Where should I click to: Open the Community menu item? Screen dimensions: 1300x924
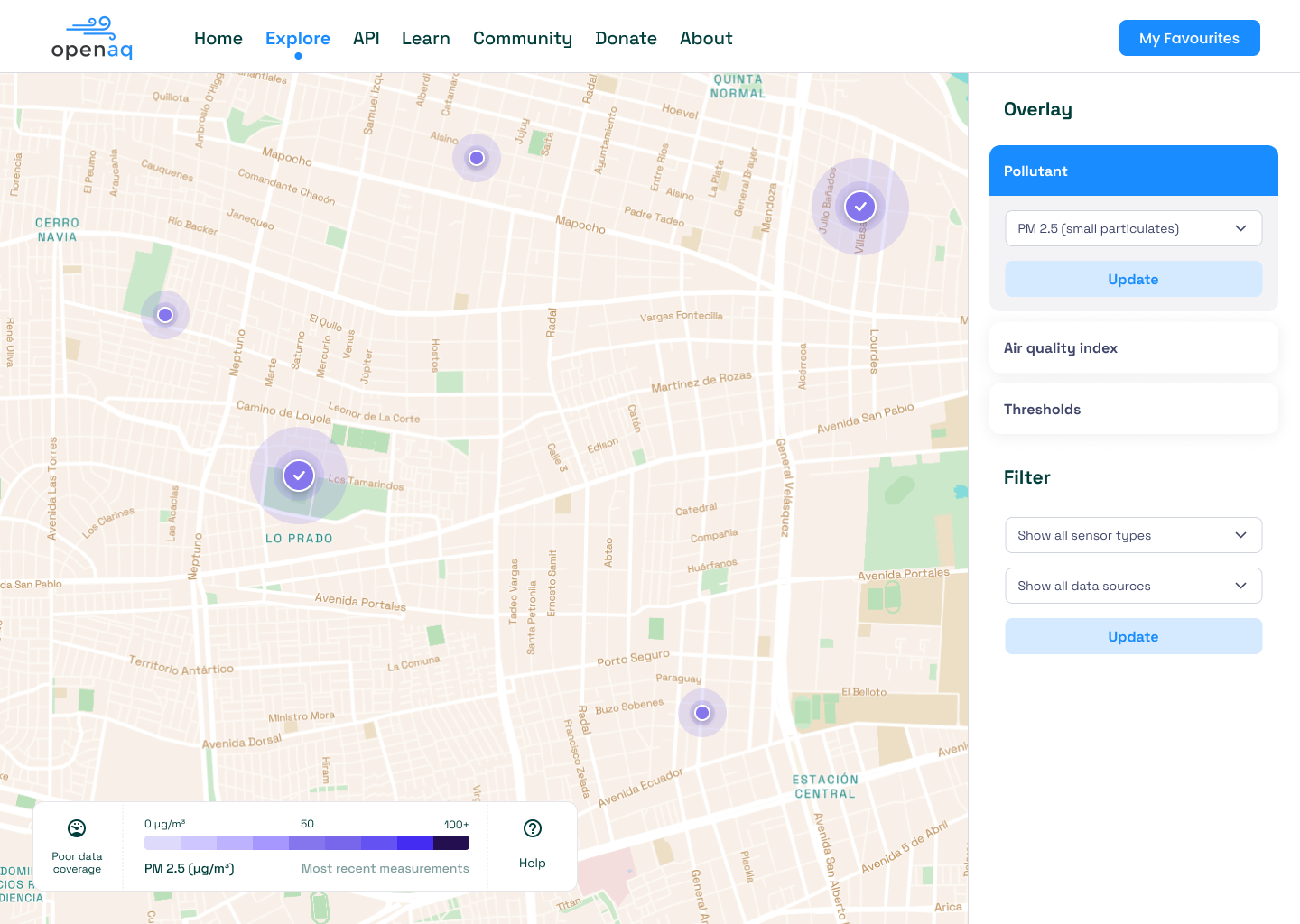coord(523,38)
